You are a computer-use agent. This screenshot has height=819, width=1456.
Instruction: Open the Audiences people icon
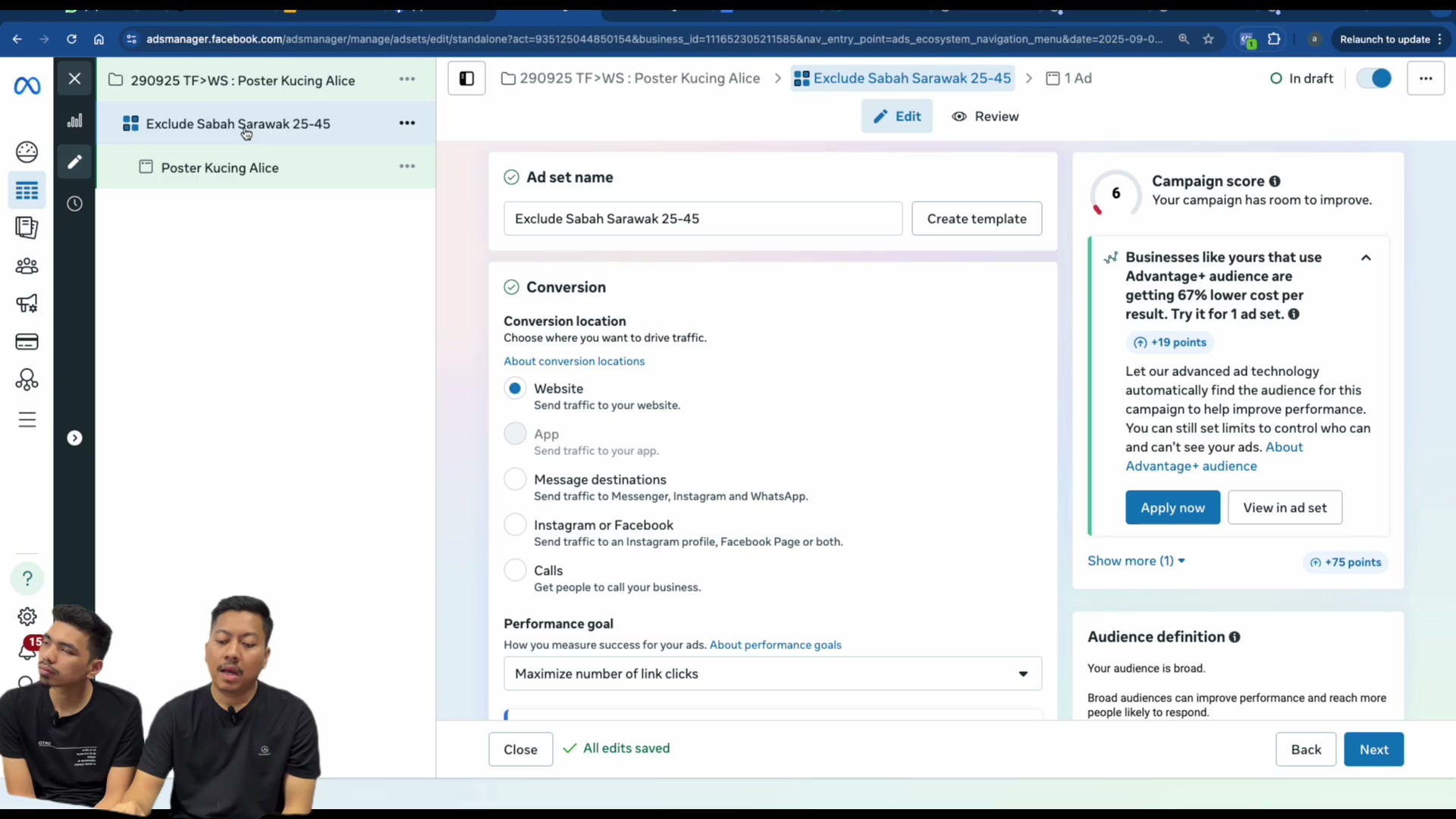[27, 266]
